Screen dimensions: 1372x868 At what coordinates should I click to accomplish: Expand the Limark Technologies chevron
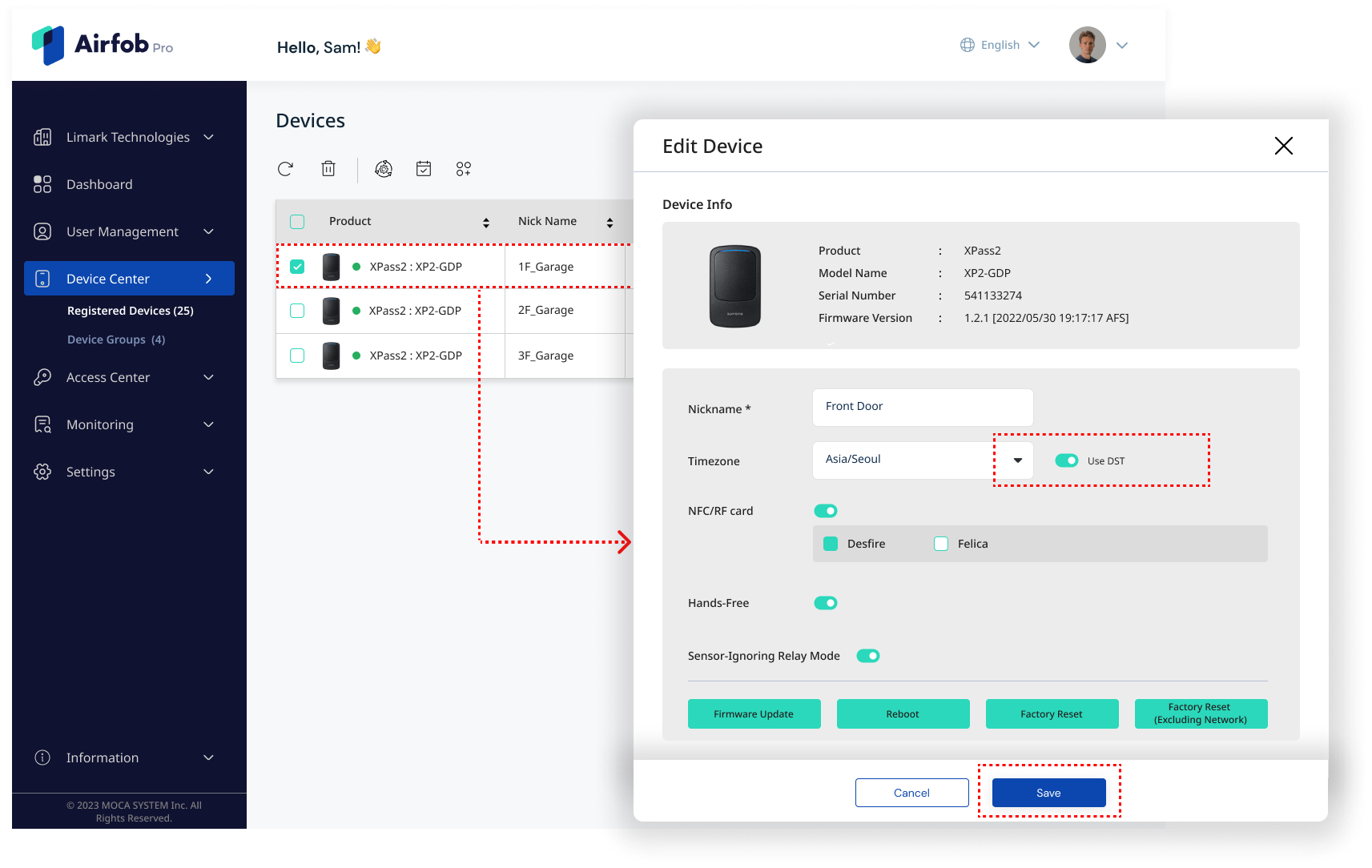[x=209, y=137]
